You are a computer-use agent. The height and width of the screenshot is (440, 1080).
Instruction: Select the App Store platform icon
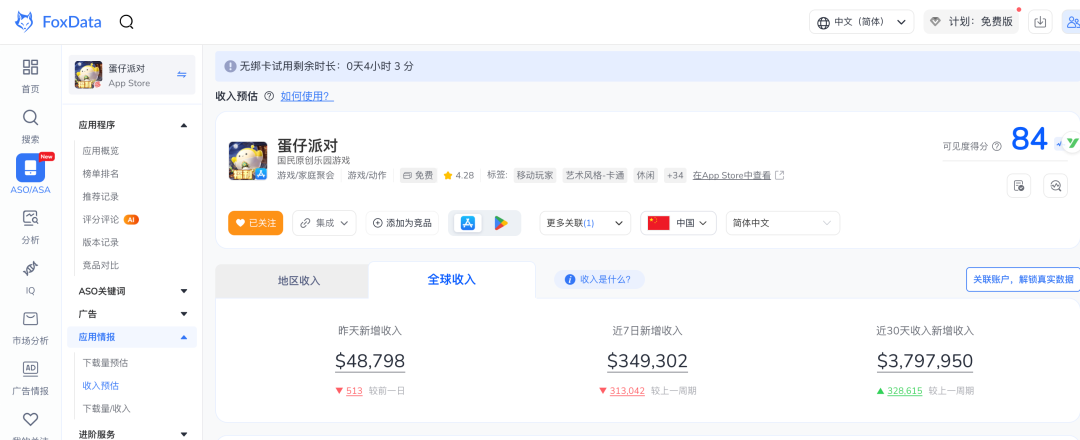click(x=468, y=223)
